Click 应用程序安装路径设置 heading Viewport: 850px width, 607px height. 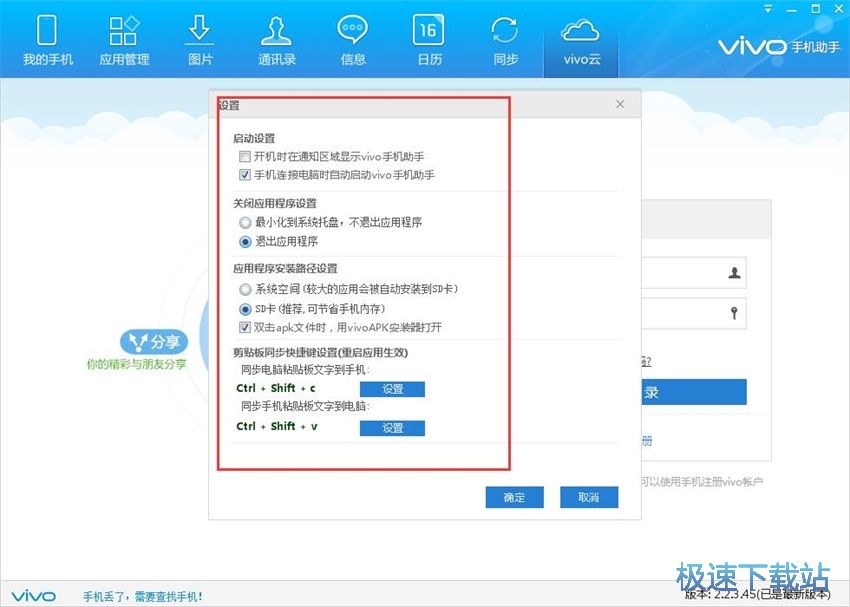285,268
